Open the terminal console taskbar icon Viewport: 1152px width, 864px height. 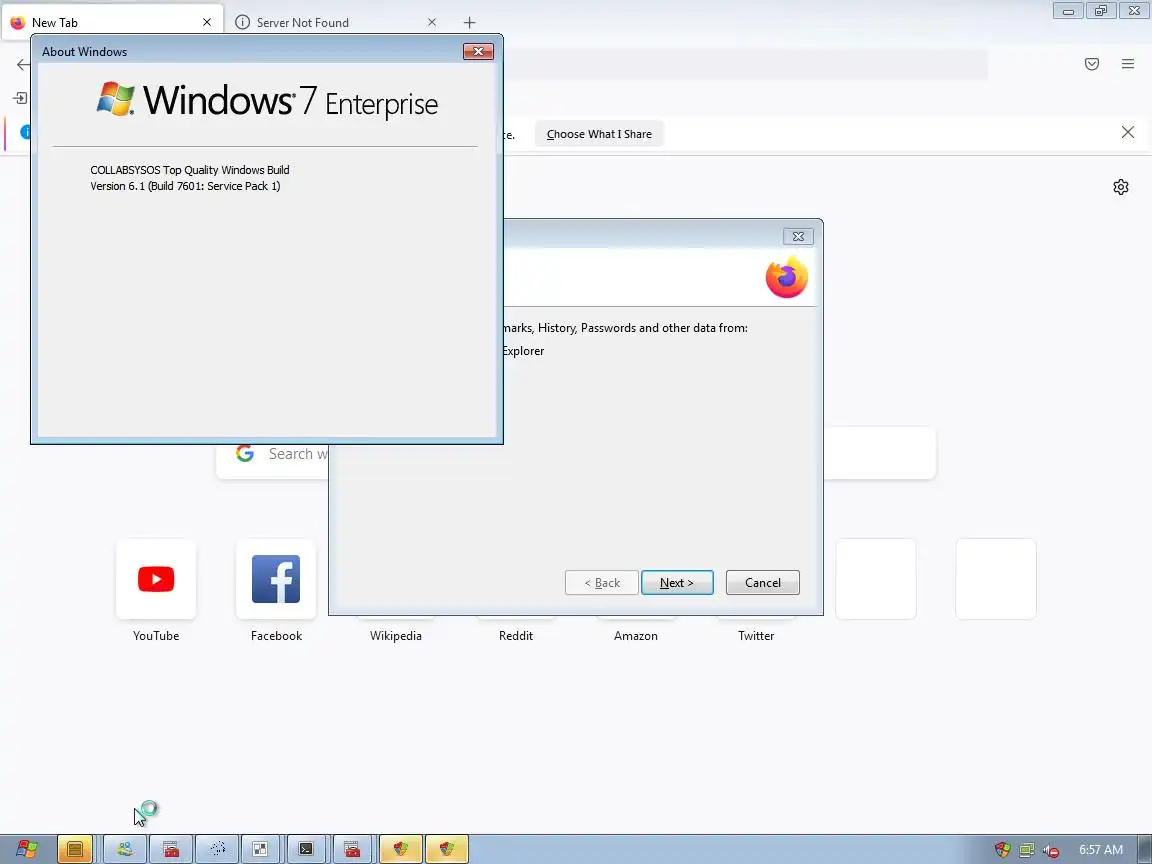(306, 849)
